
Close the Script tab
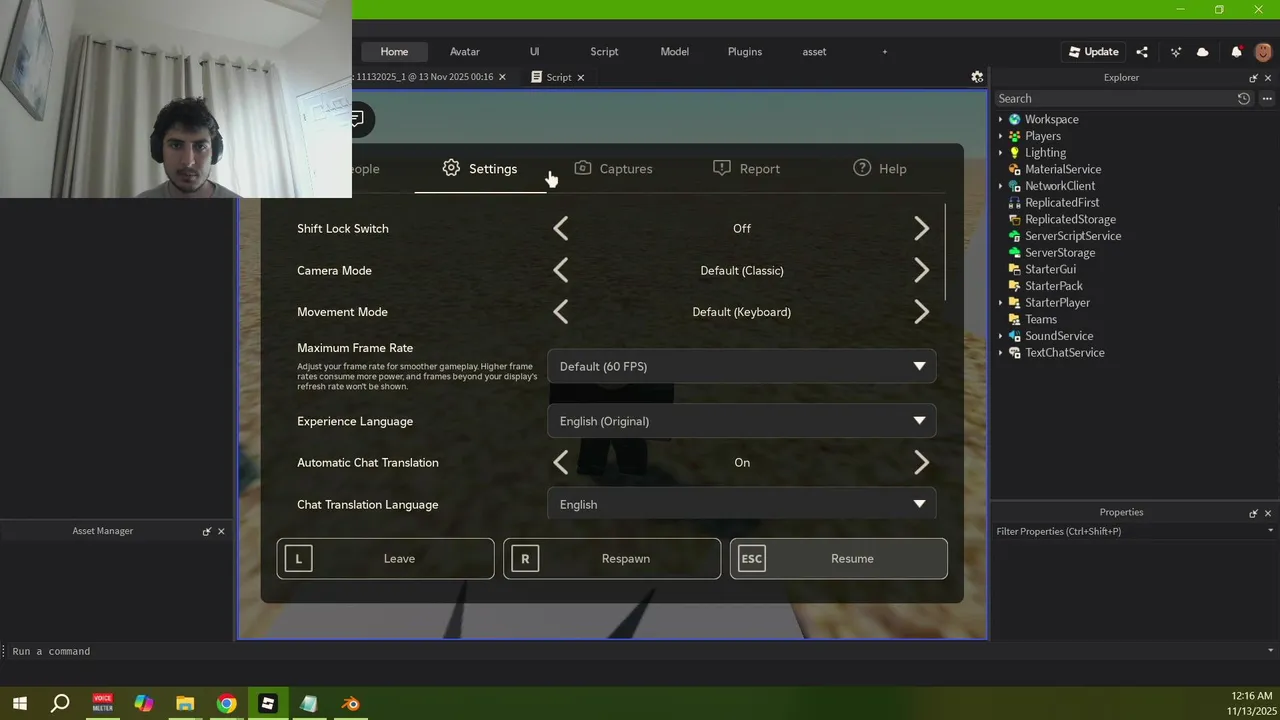[x=581, y=77]
